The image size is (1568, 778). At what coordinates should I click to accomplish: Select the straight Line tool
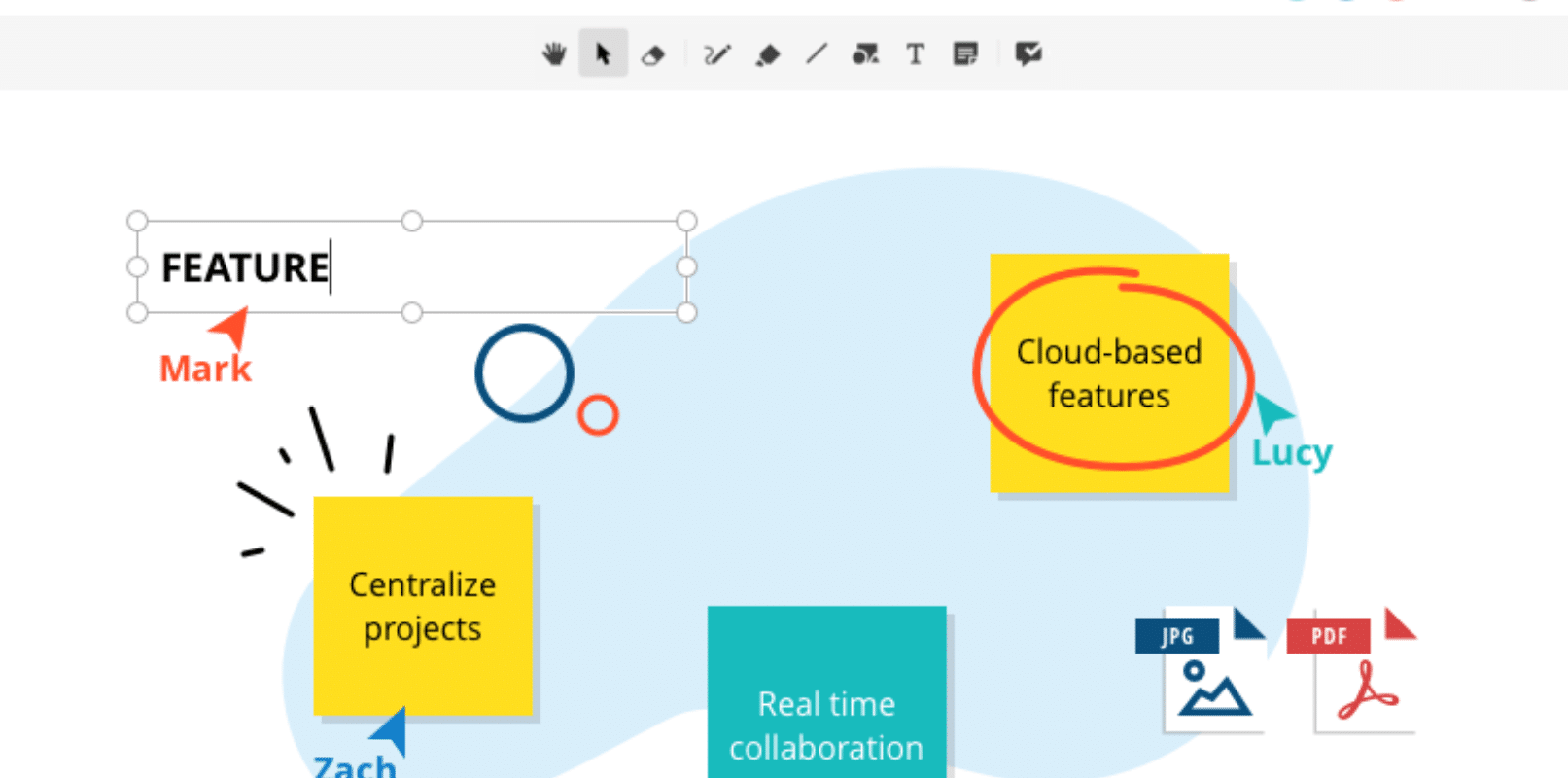817,54
